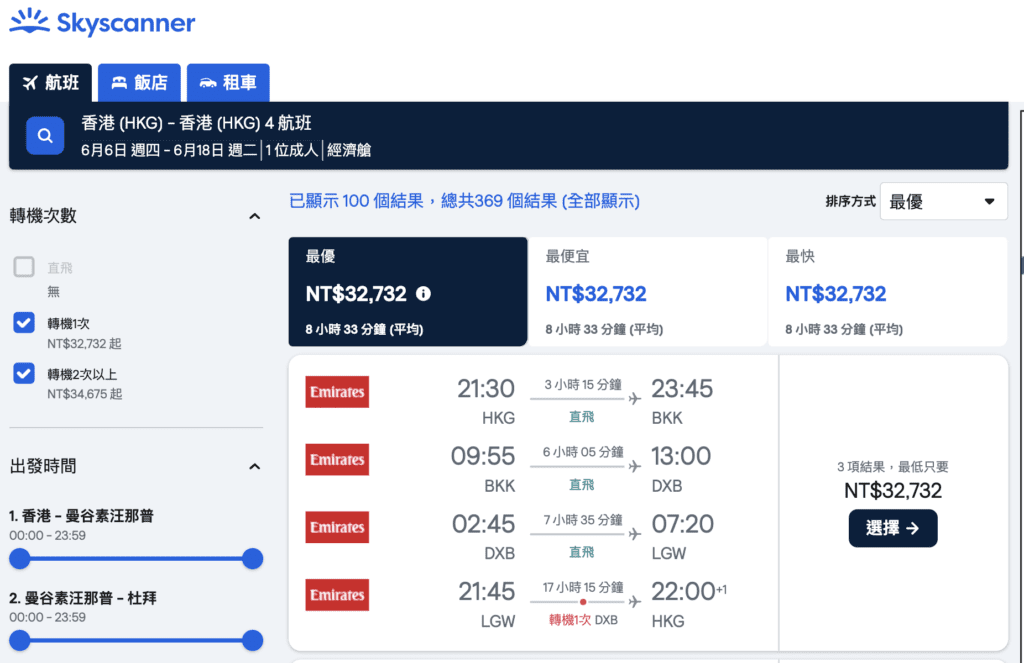
Task: Click the blue search magnifier icon
Action: tap(45, 136)
